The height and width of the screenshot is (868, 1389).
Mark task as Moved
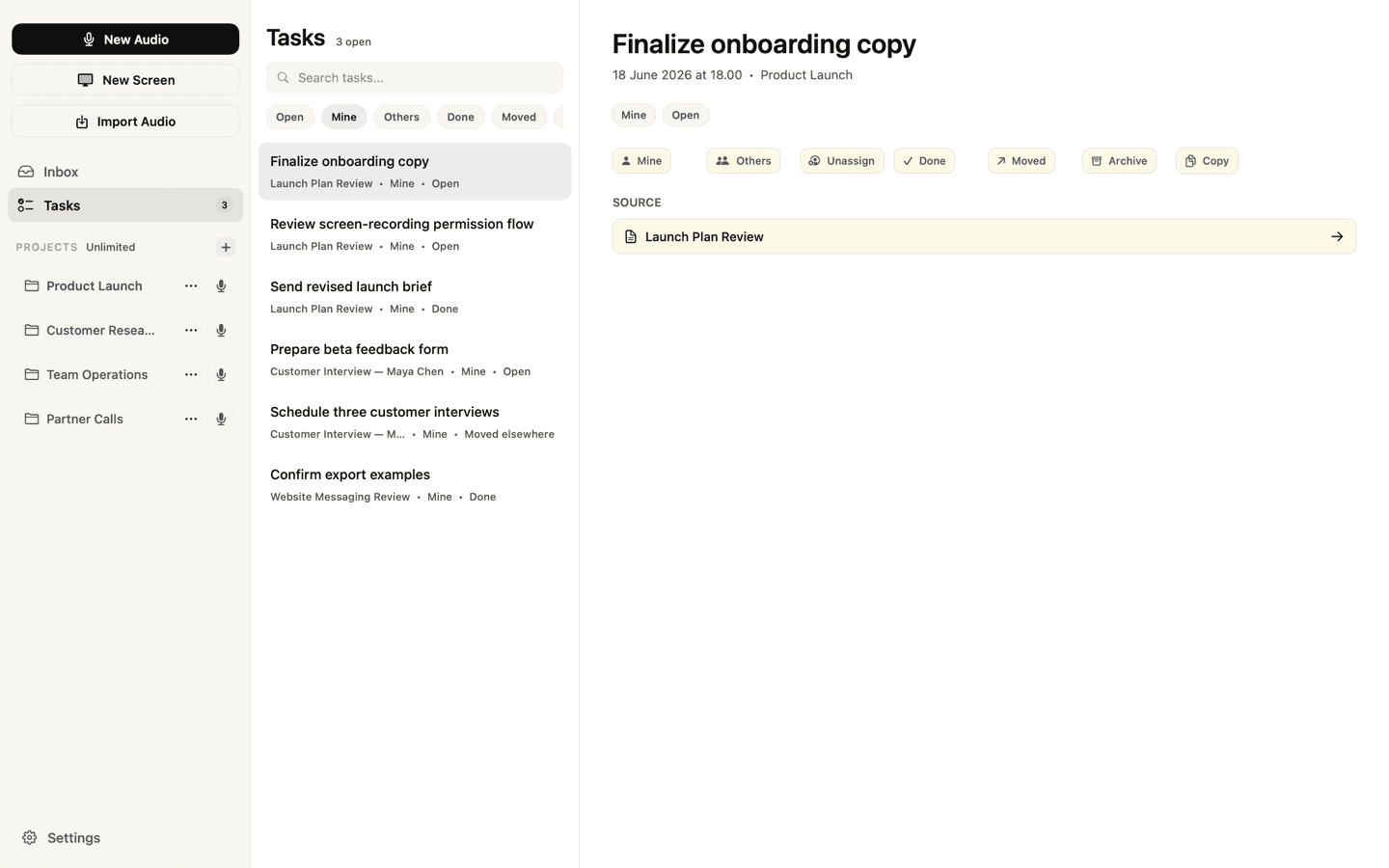[1021, 161]
